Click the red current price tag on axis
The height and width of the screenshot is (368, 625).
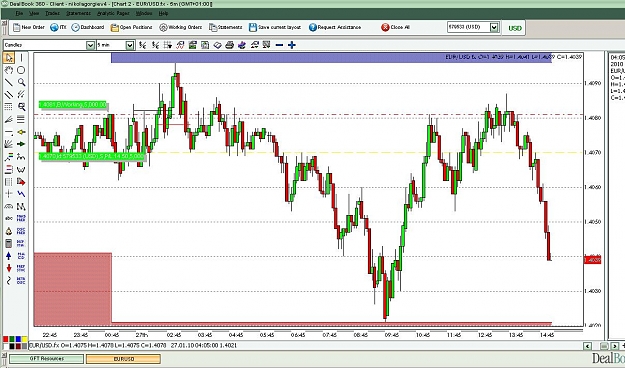(x=592, y=260)
